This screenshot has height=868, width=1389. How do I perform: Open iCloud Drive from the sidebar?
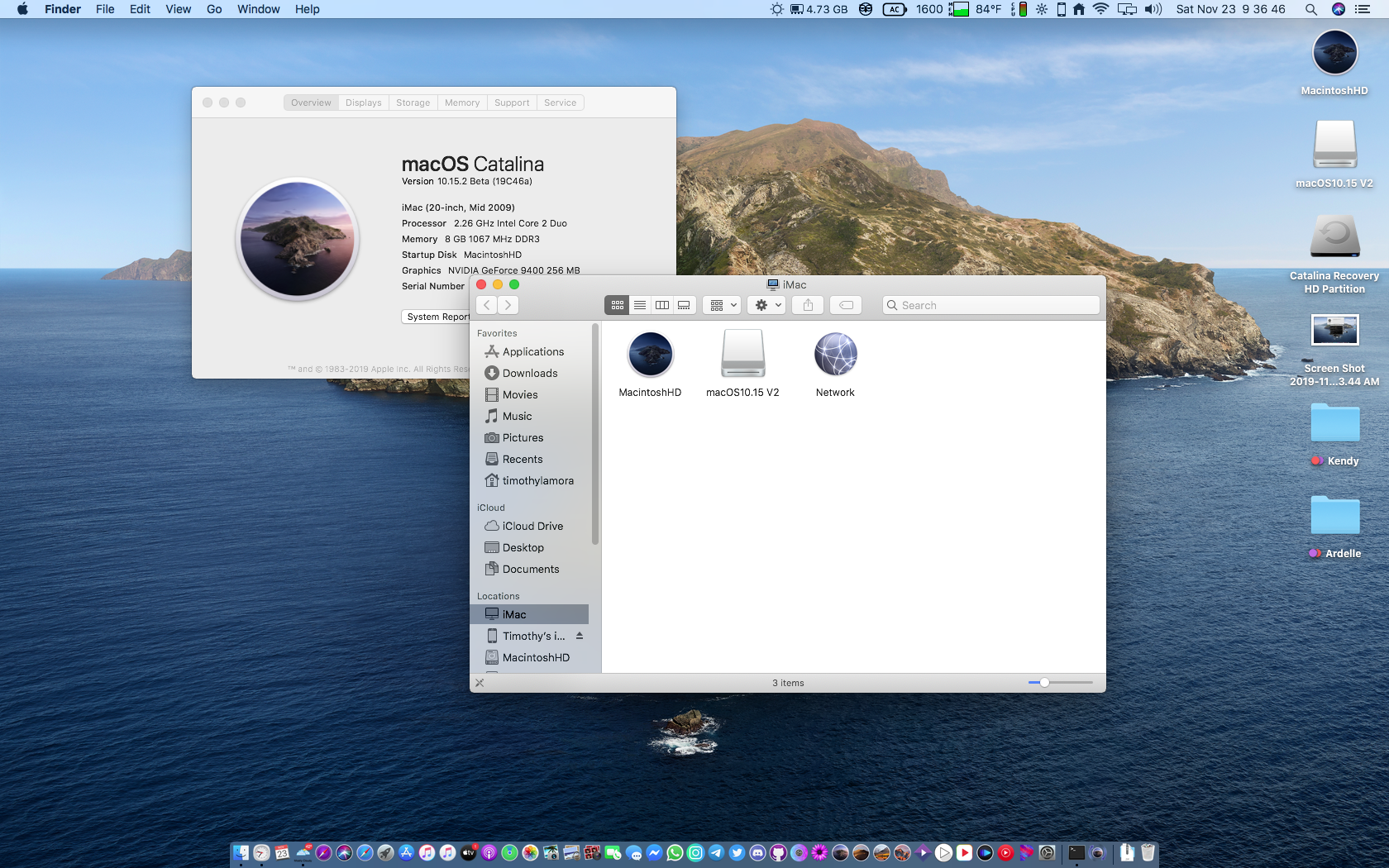pos(531,526)
